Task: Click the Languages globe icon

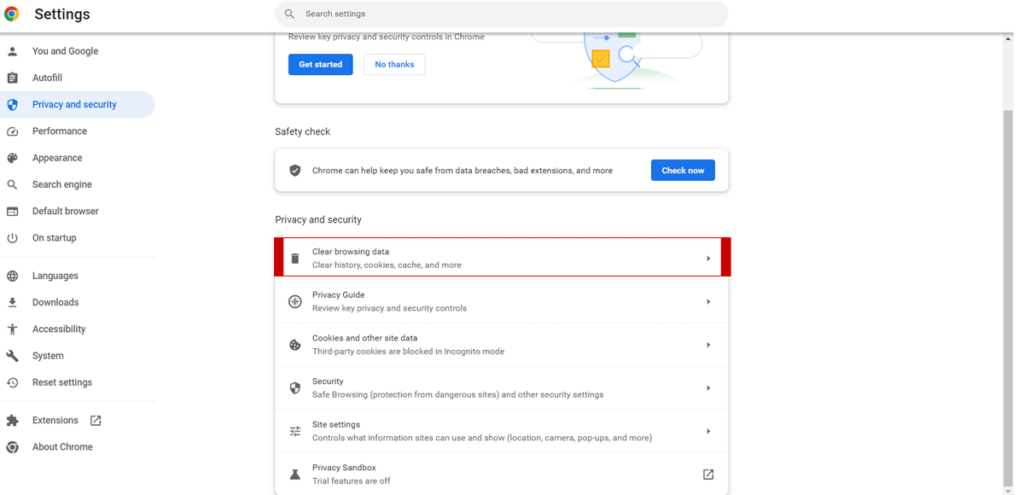Action: click(x=12, y=276)
